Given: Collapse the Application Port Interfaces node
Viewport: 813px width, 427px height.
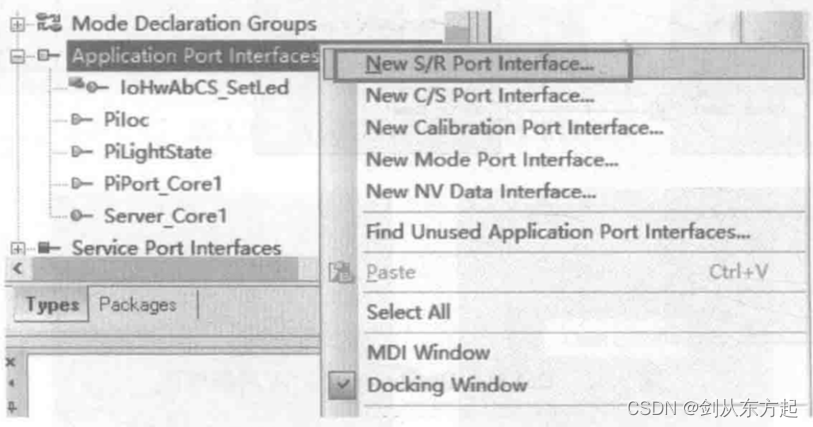Looking at the screenshot, I should 17,57.
